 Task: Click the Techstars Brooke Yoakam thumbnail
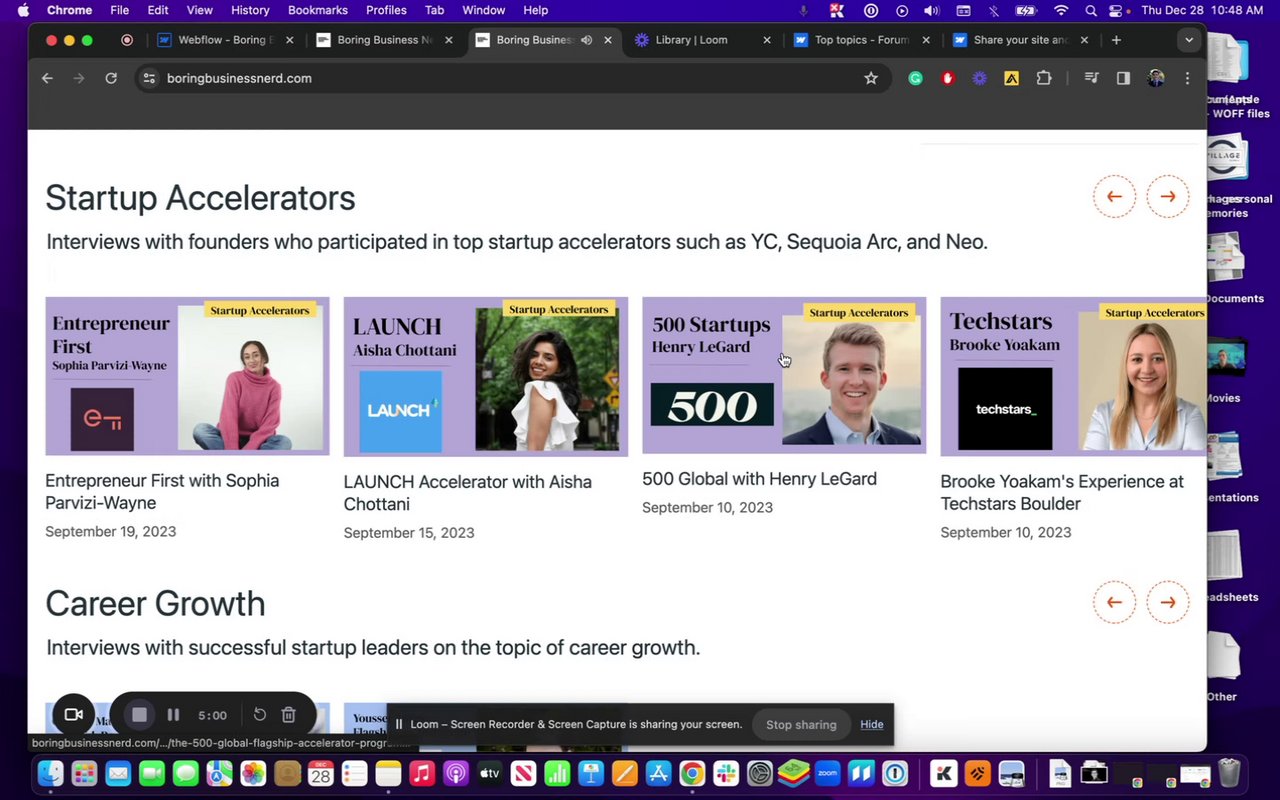[1074, 376]
